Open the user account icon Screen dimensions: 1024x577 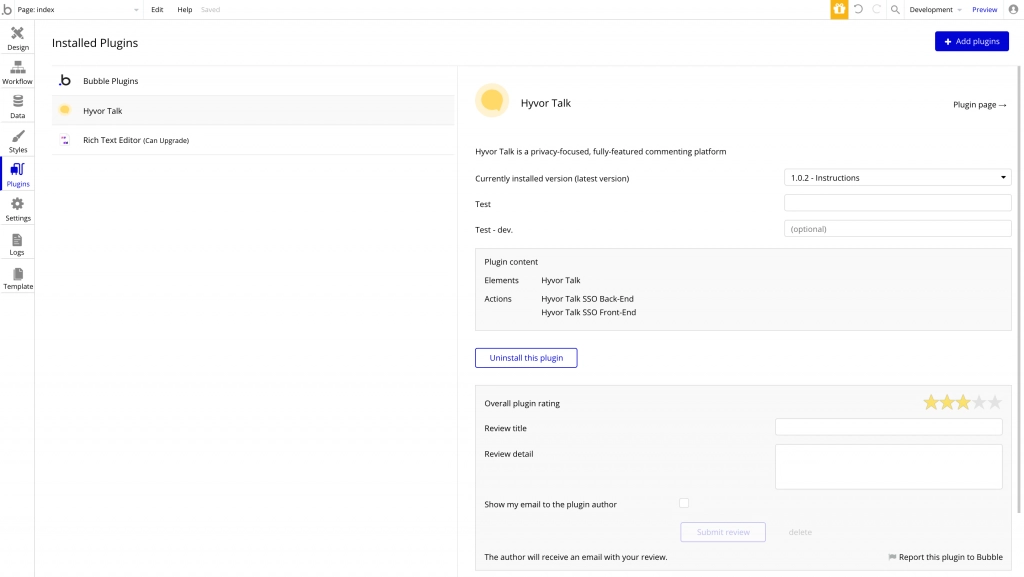click(1014, 9)
